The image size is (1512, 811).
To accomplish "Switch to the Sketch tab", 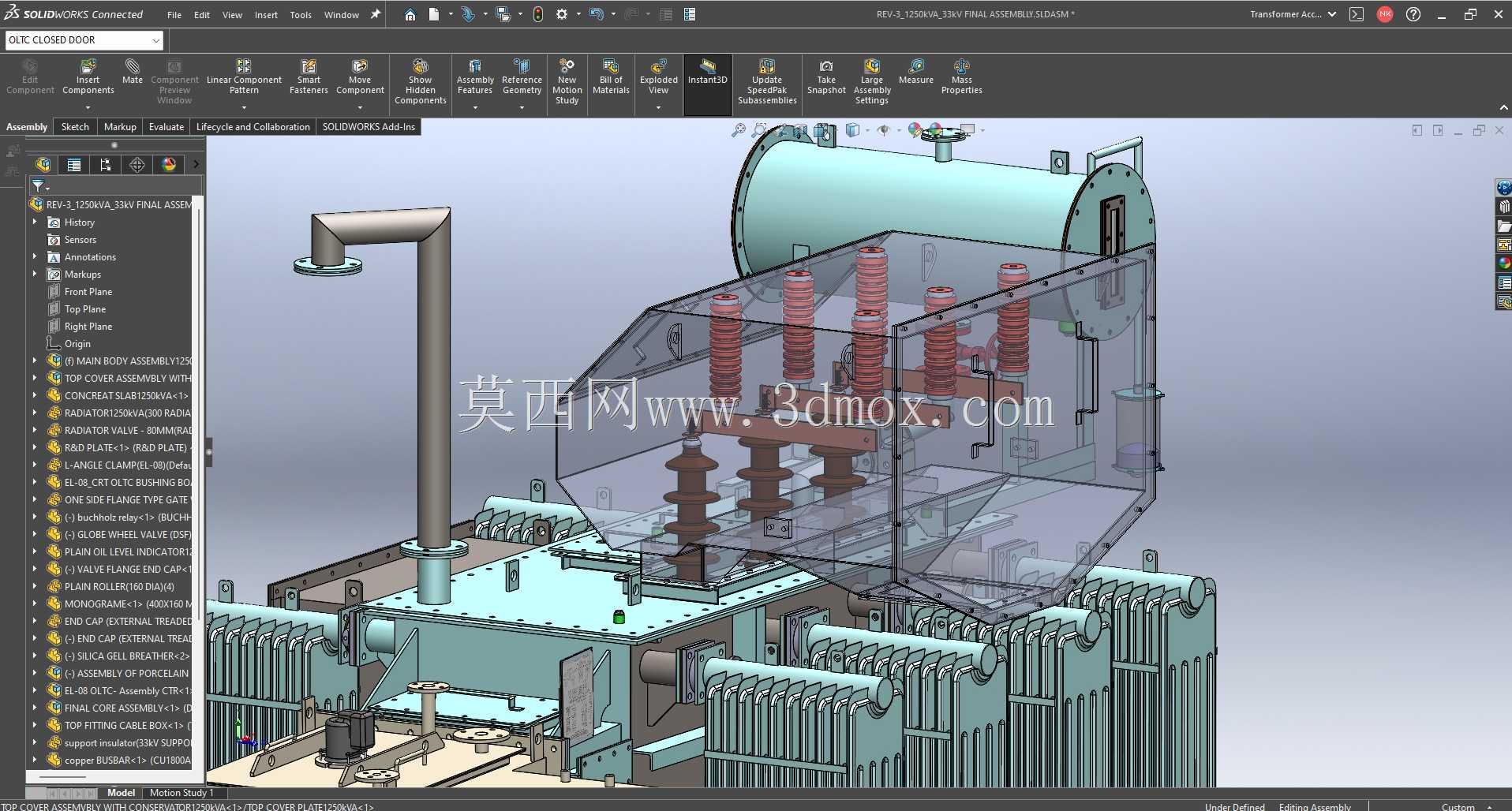I will pos(75,127).
